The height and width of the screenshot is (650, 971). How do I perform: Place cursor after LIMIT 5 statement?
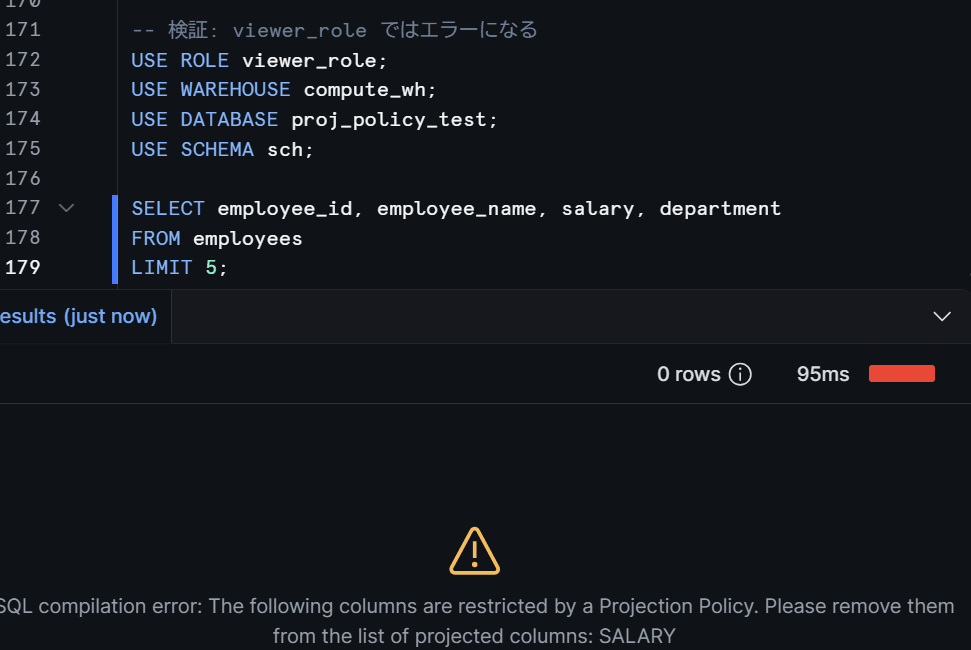(x=229, y=268)
